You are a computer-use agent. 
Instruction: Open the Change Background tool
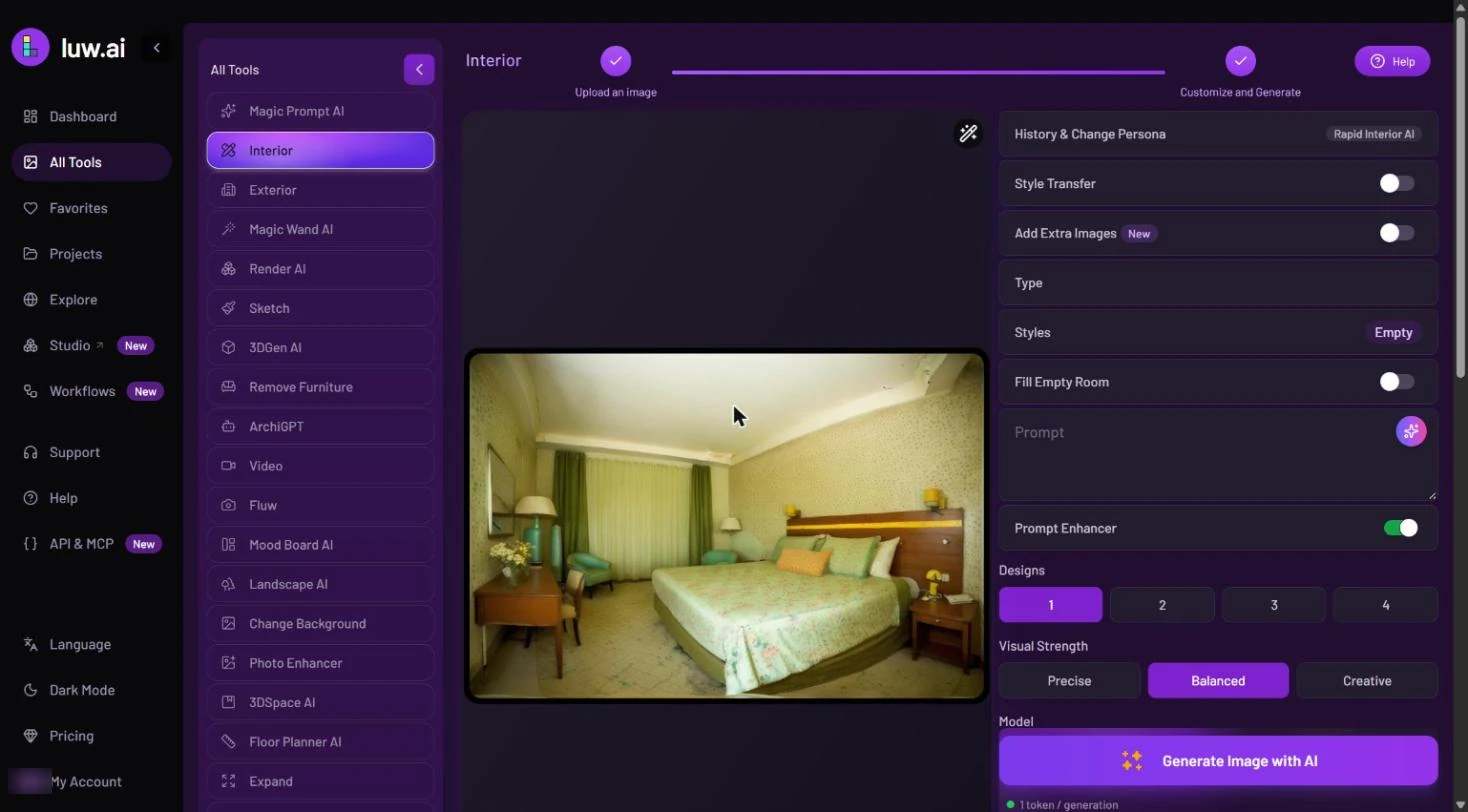click(321, 623)
